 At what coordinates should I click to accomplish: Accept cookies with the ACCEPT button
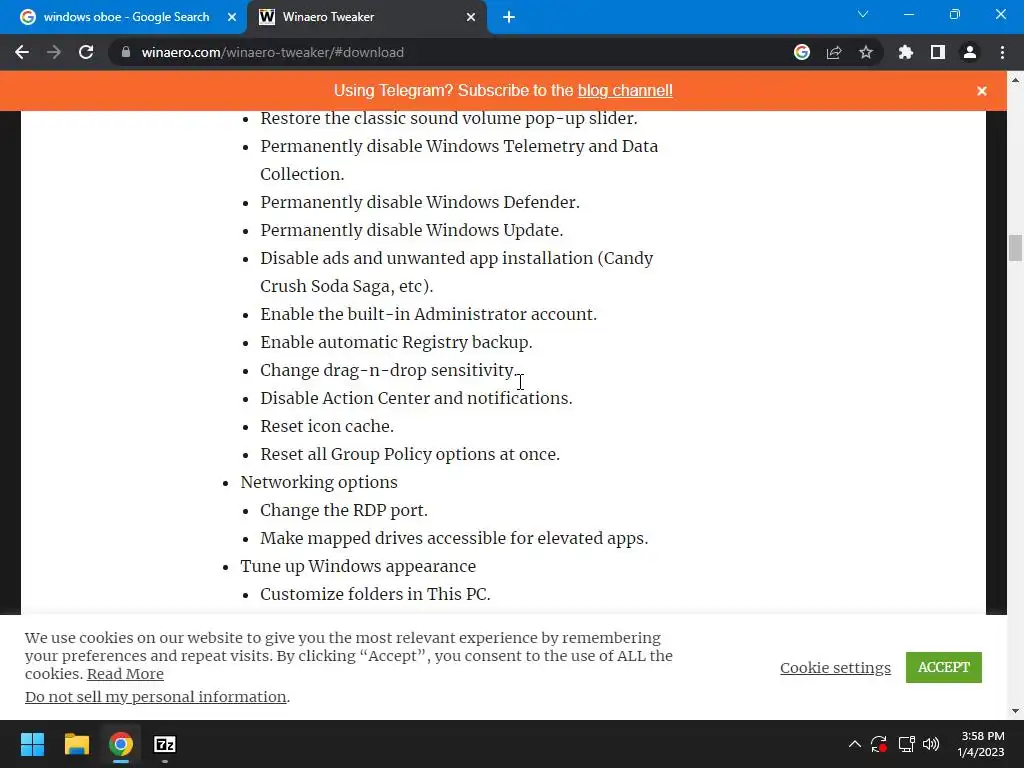pos(944,667)
